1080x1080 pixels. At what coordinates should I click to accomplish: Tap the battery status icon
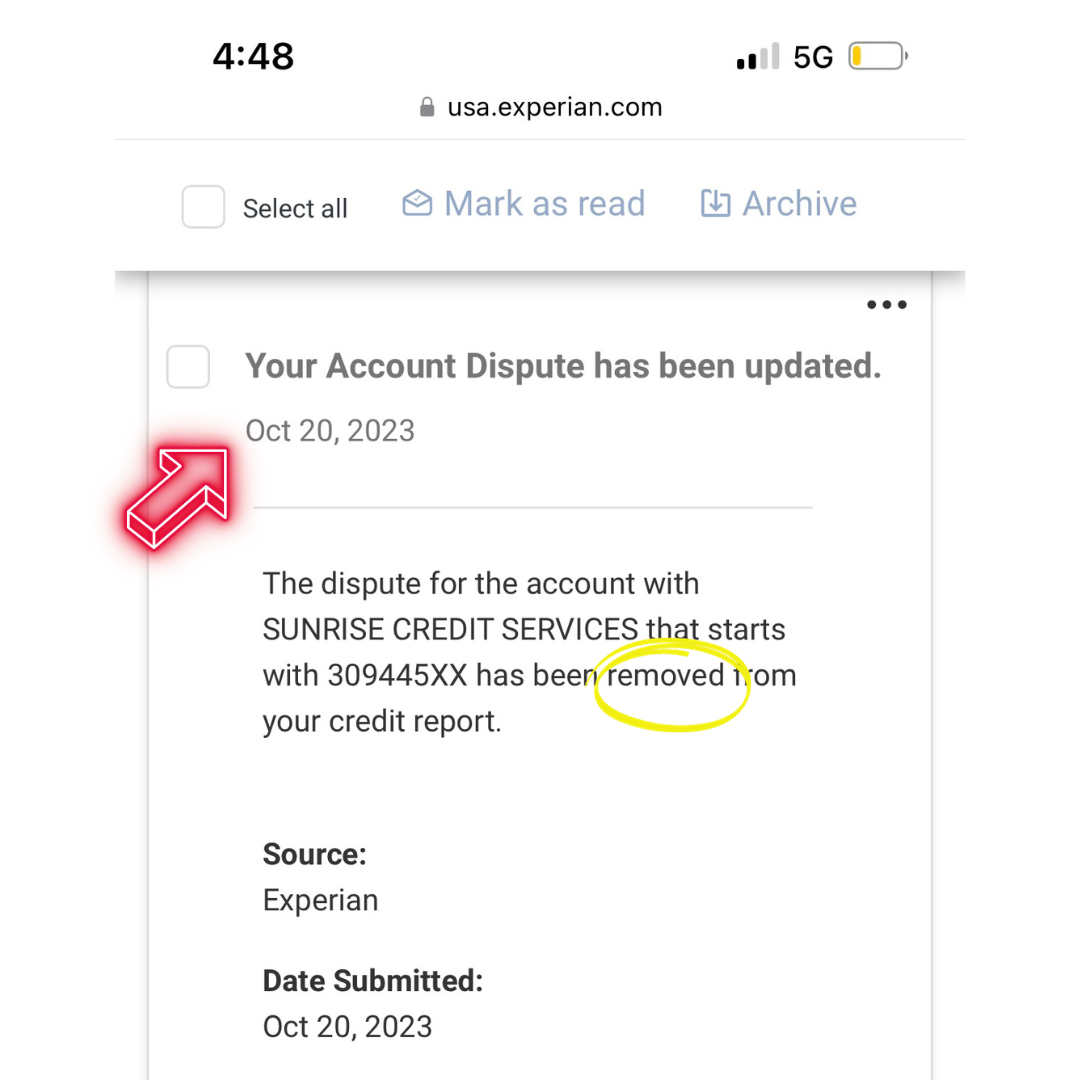tap(878, 56)
